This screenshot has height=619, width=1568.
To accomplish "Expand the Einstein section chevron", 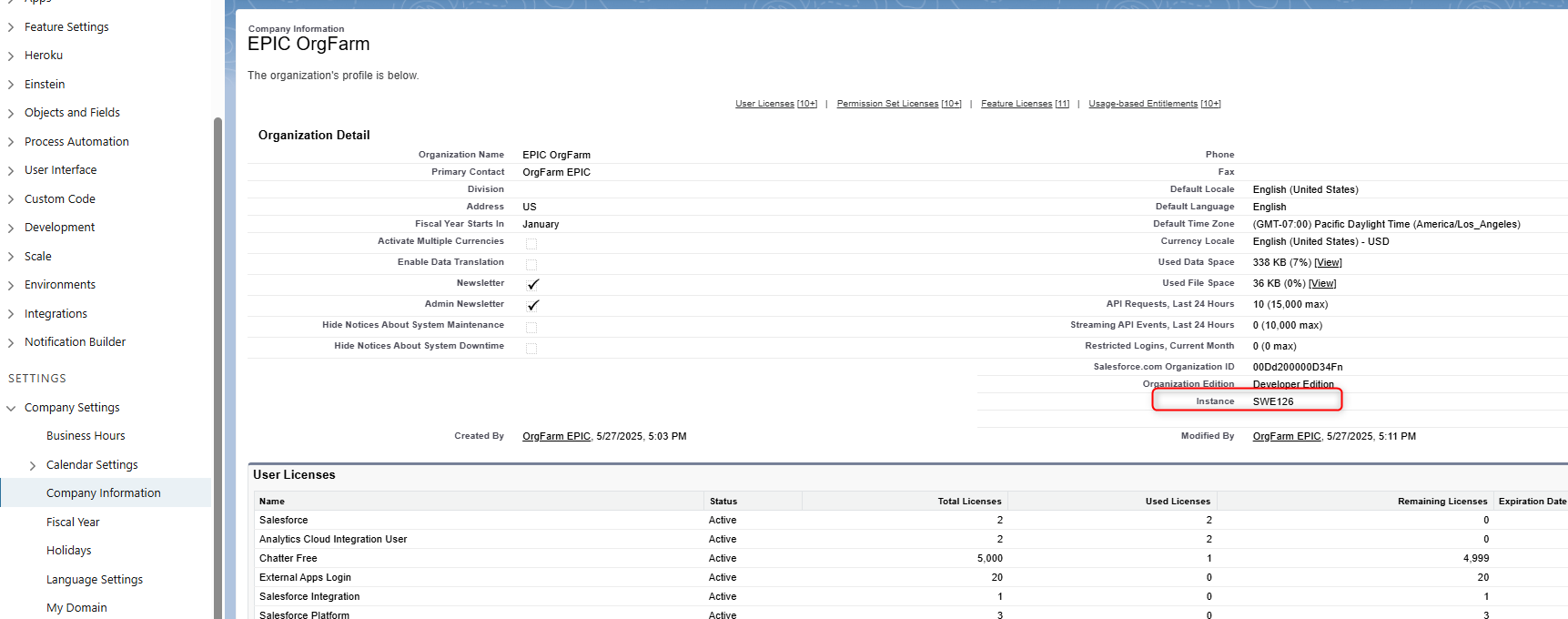I will click(11, 85).
